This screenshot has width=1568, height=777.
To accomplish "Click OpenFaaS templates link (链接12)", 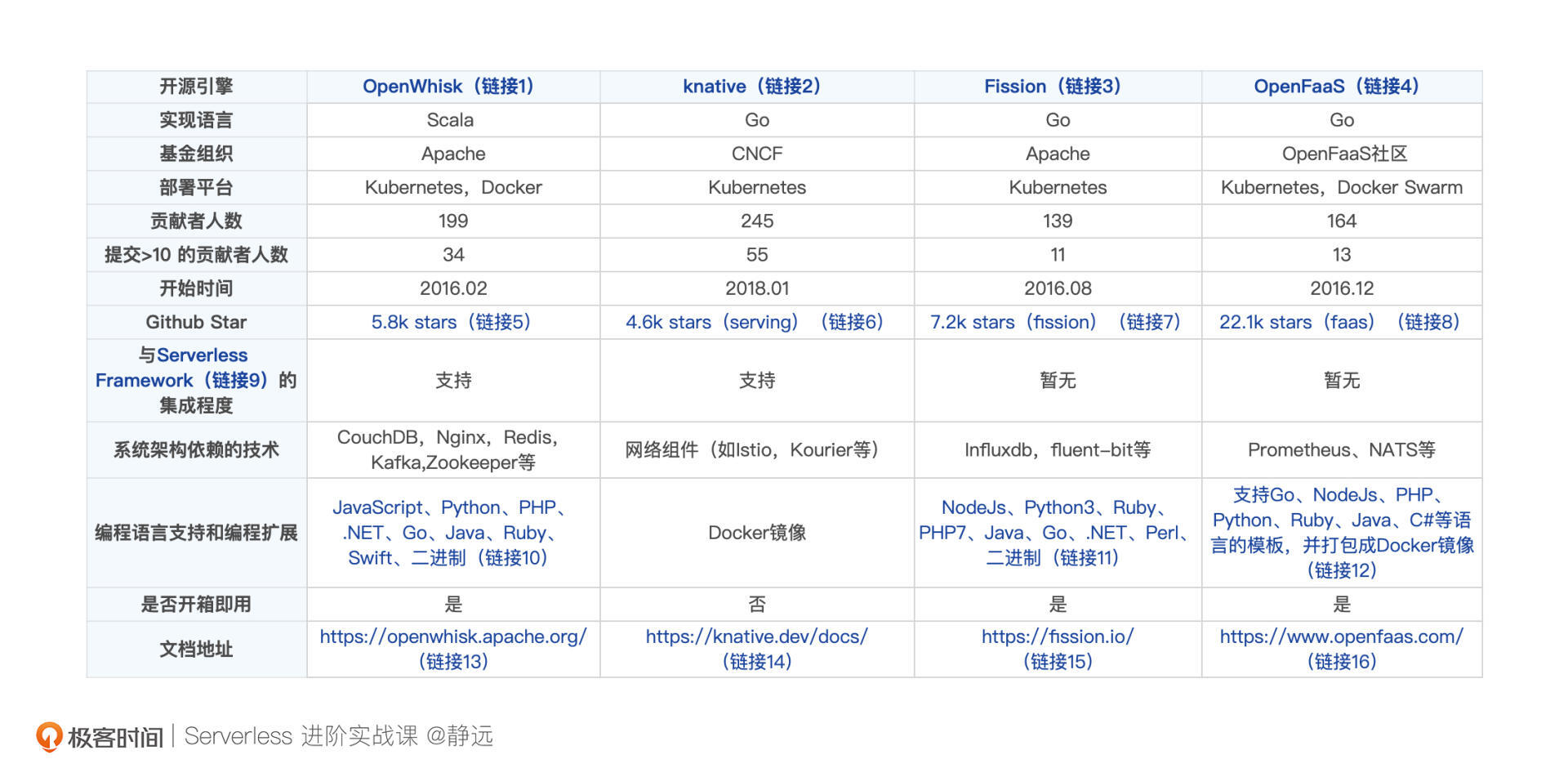I will tap(1341, 533).
